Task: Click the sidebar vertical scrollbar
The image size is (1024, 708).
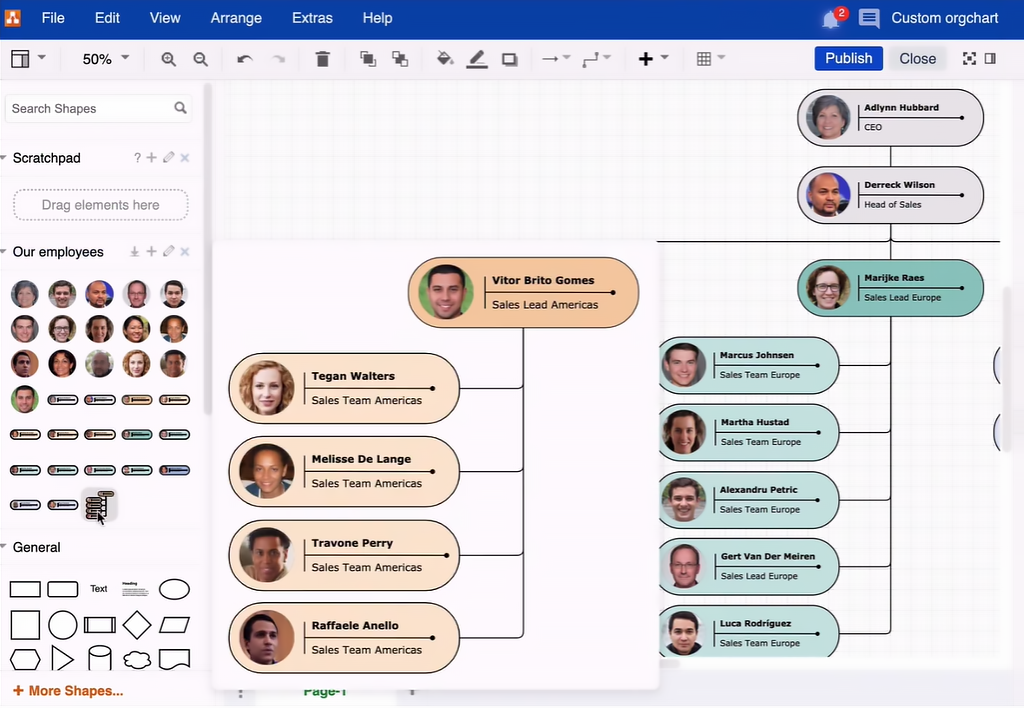Action: [208, 248]
